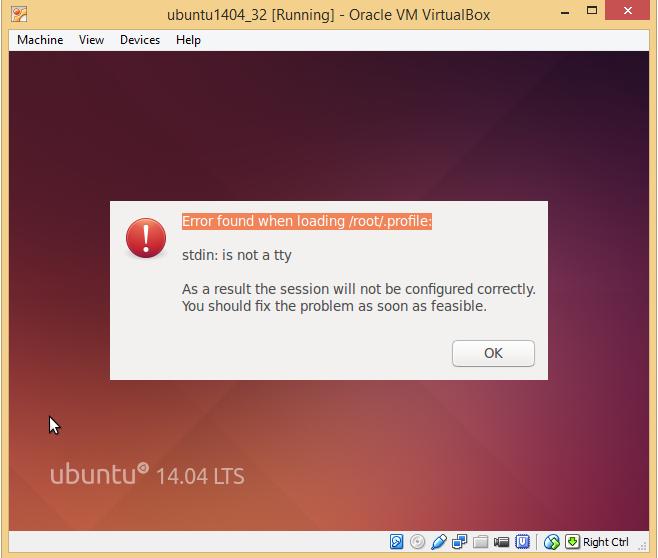Open the USB devices status icon
Screen dimensions: 658x558
[x=439, y=542]
